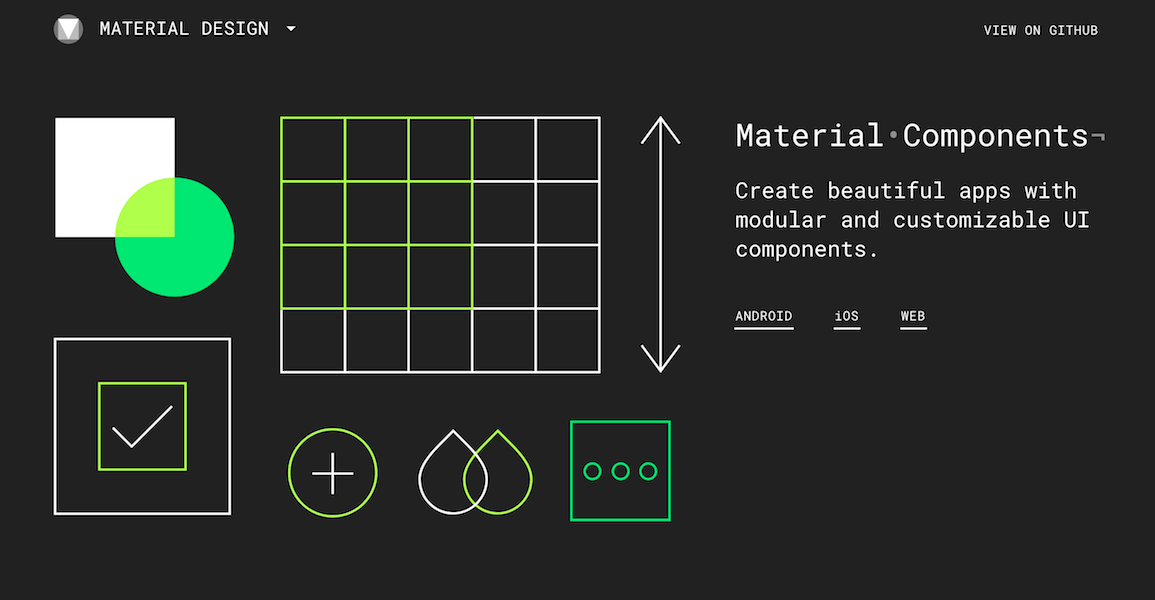Expand the header navigation chevron

coord(290,28)
